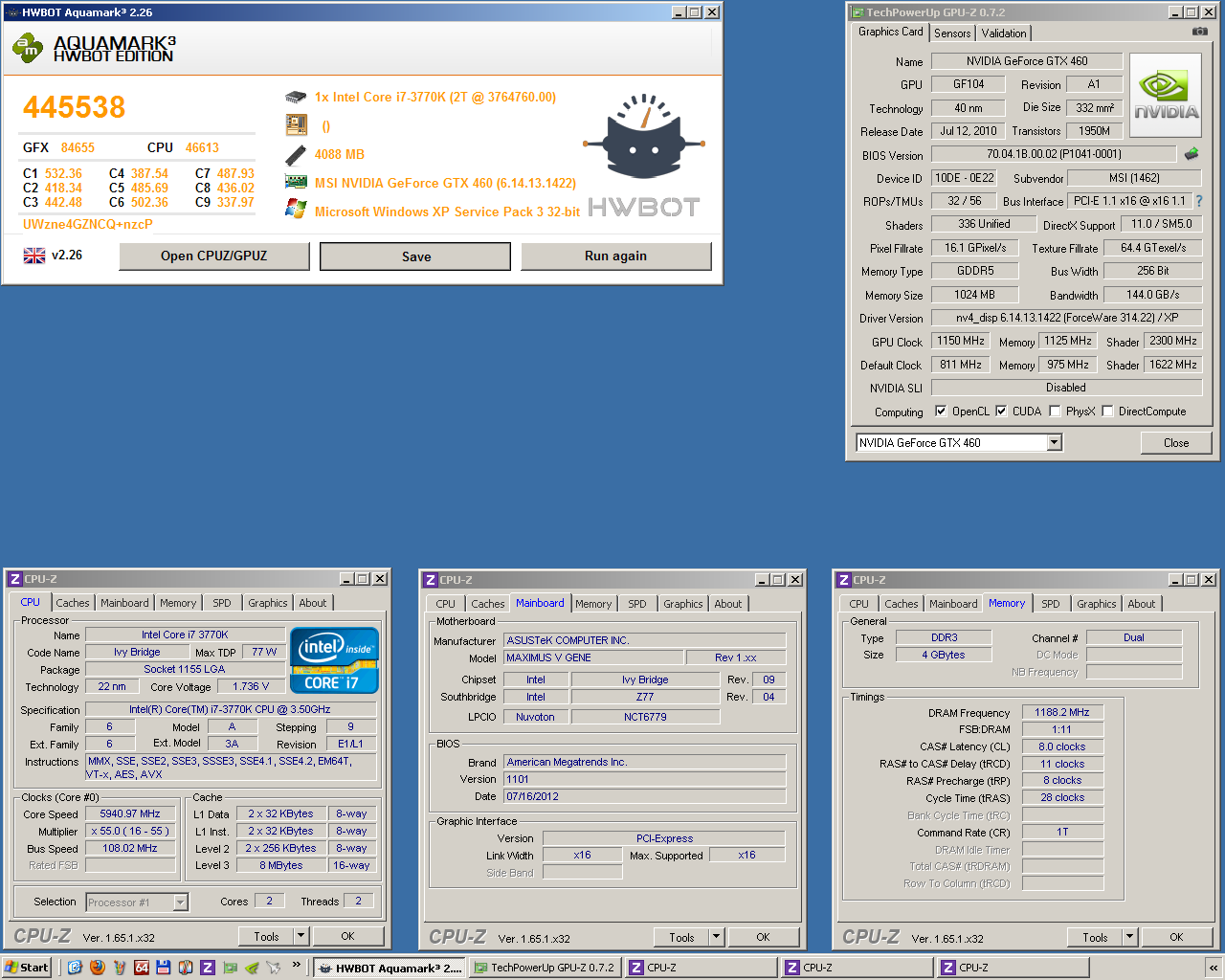The width and height of the screenshot is (1225, 980).
Task: Click the GPU-Z title bar icon
Action: pos(857,12)
